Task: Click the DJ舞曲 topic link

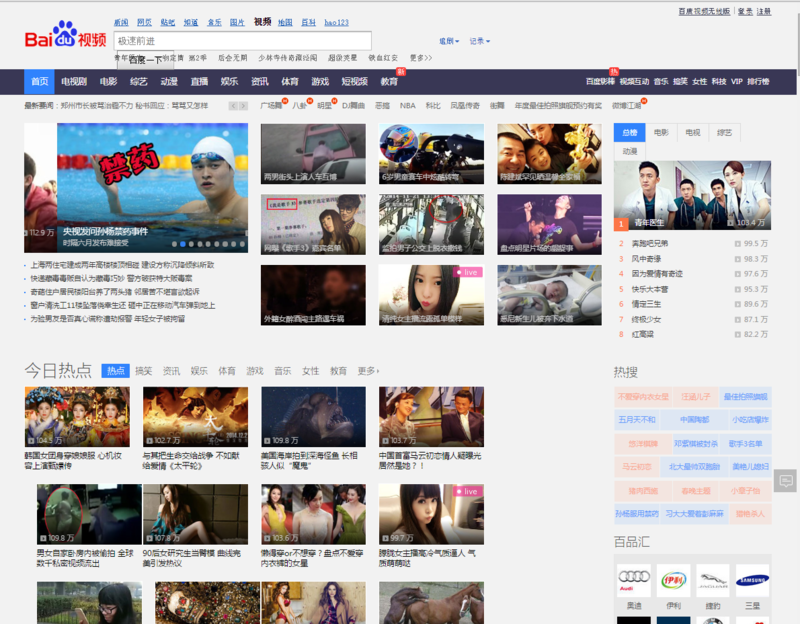Action: pos(353,106)
